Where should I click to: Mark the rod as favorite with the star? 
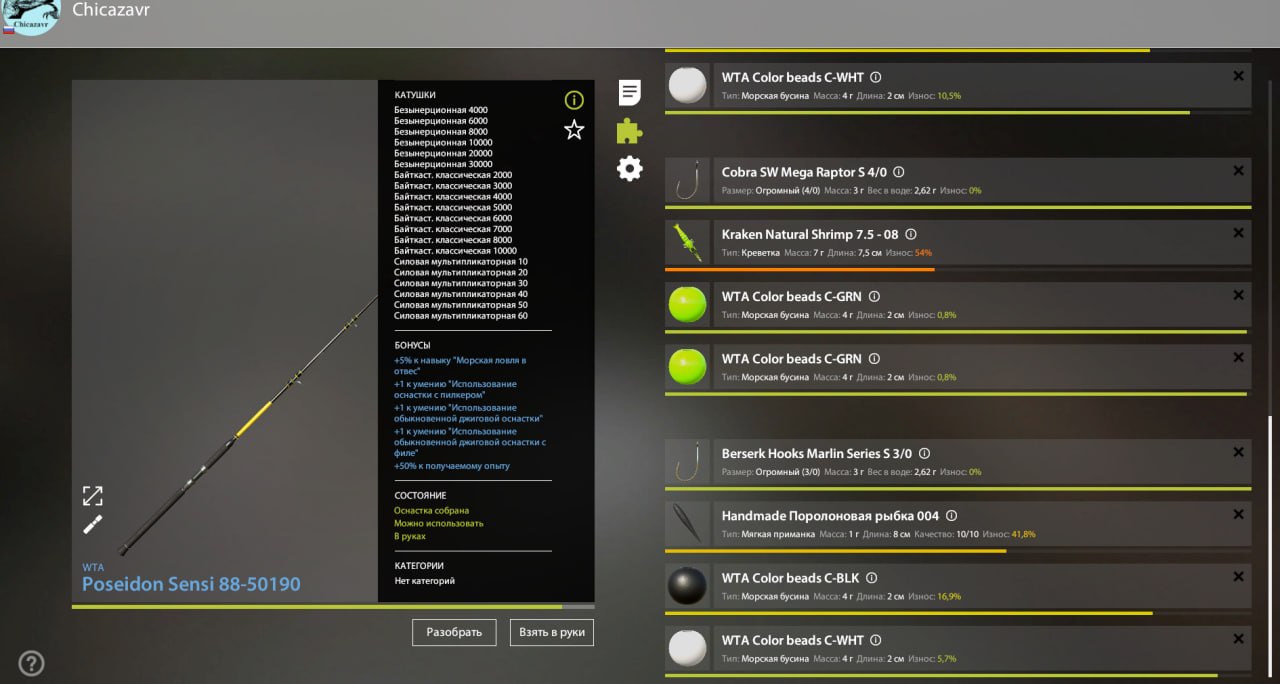point(574,130)
